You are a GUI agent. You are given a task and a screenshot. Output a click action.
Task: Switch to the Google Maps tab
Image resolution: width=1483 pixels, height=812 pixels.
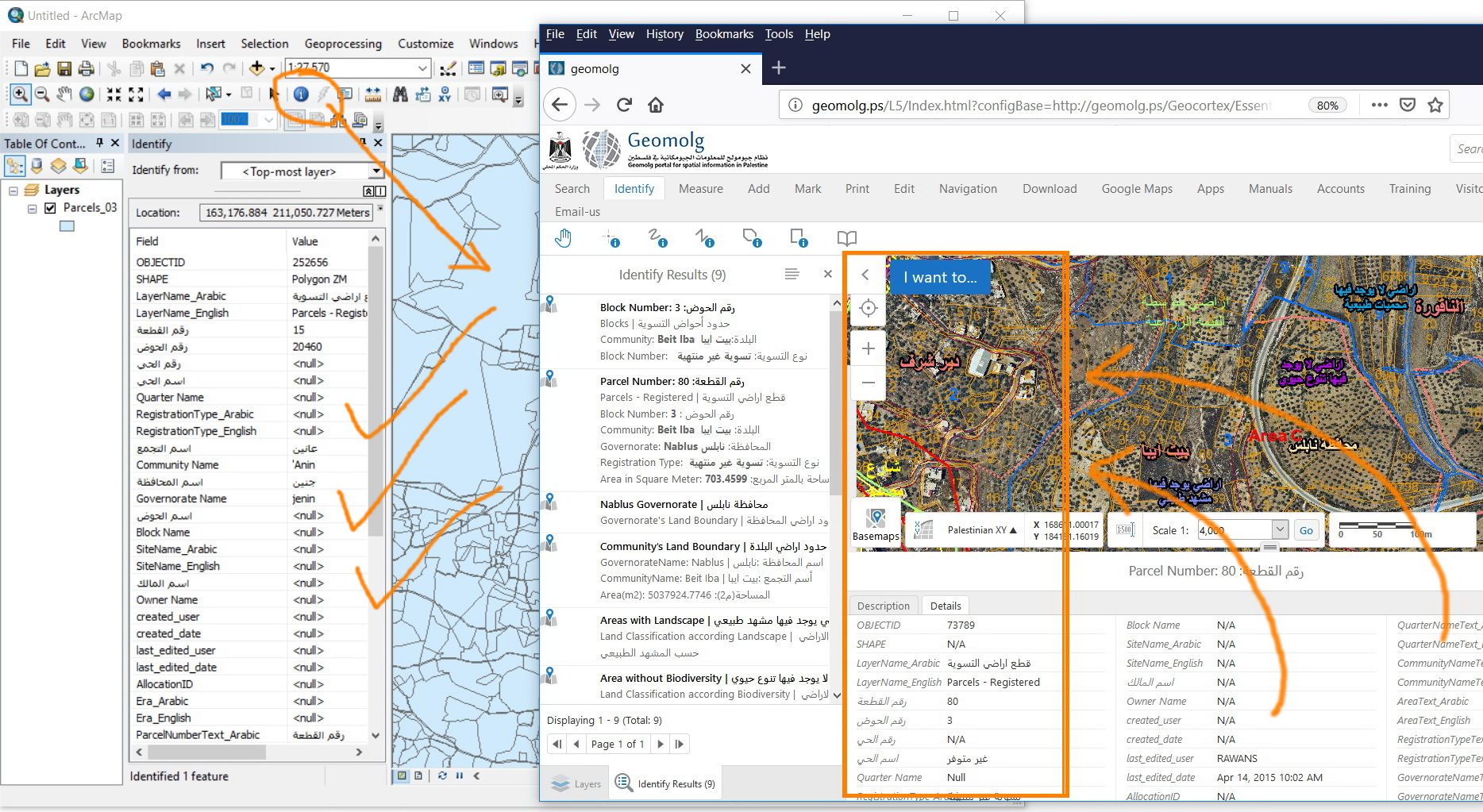[x=1137, y=189]
